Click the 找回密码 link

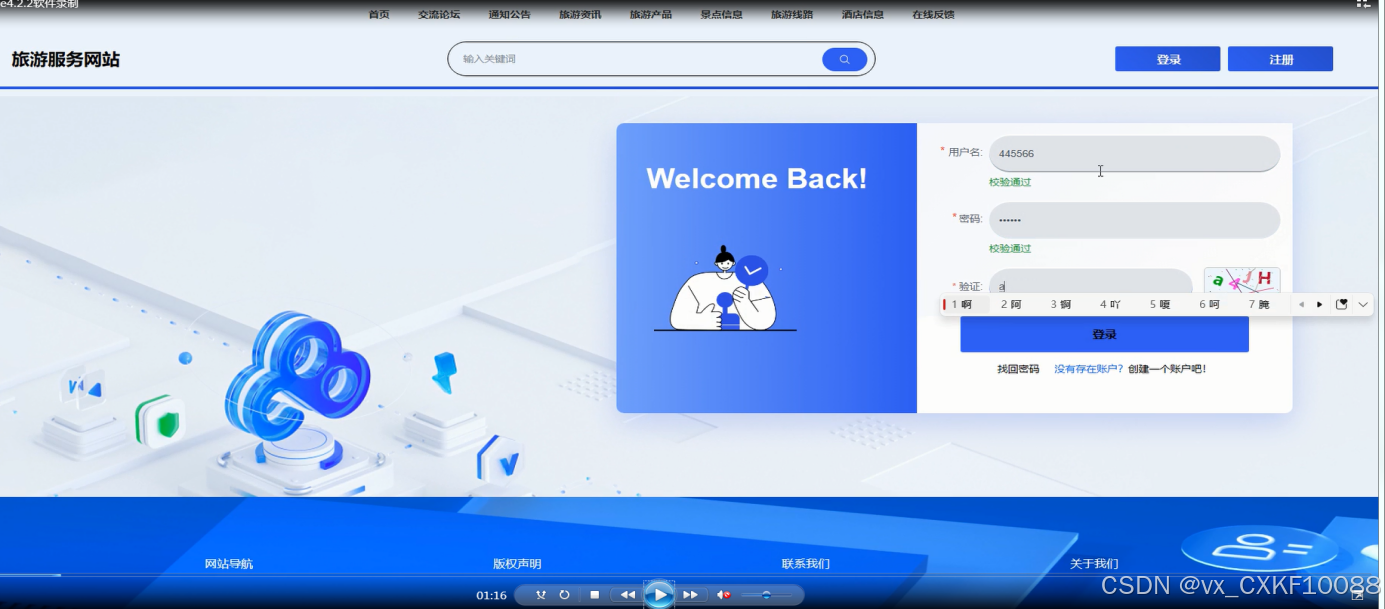coord(1018,369)
